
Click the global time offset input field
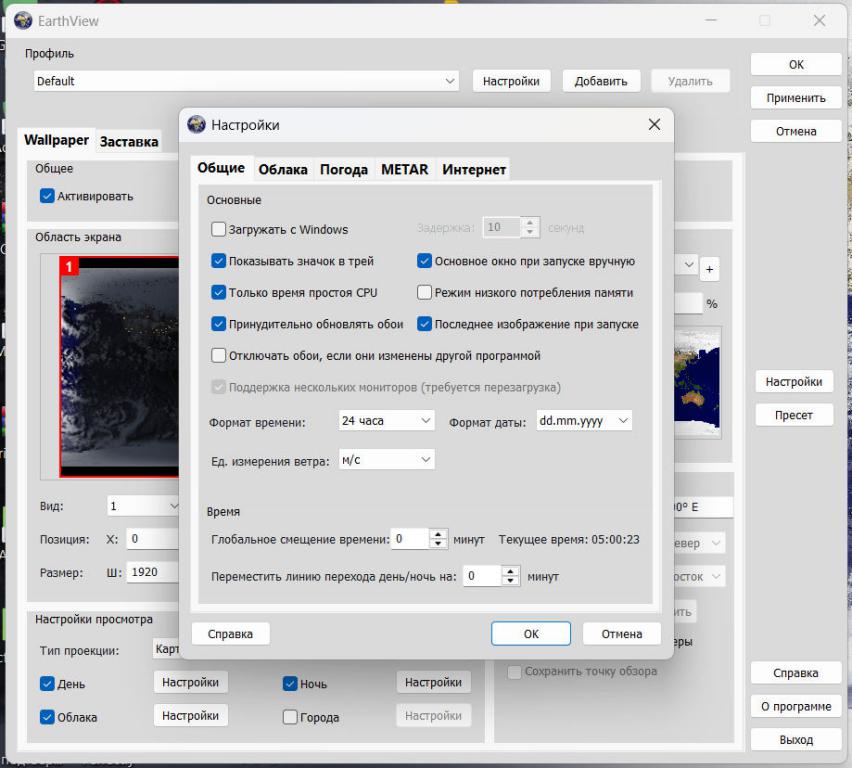[x=408, y=539]
